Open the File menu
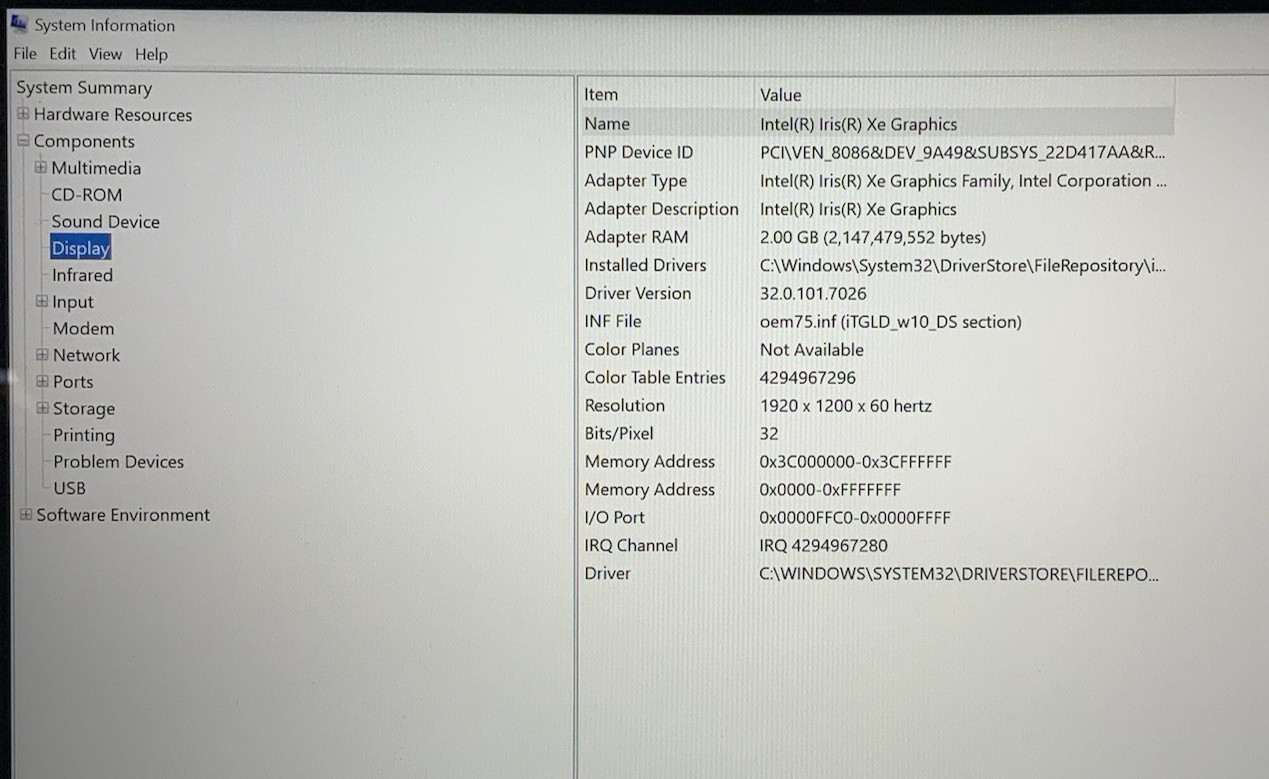The image size is (1269, 779). pos(25,54)
